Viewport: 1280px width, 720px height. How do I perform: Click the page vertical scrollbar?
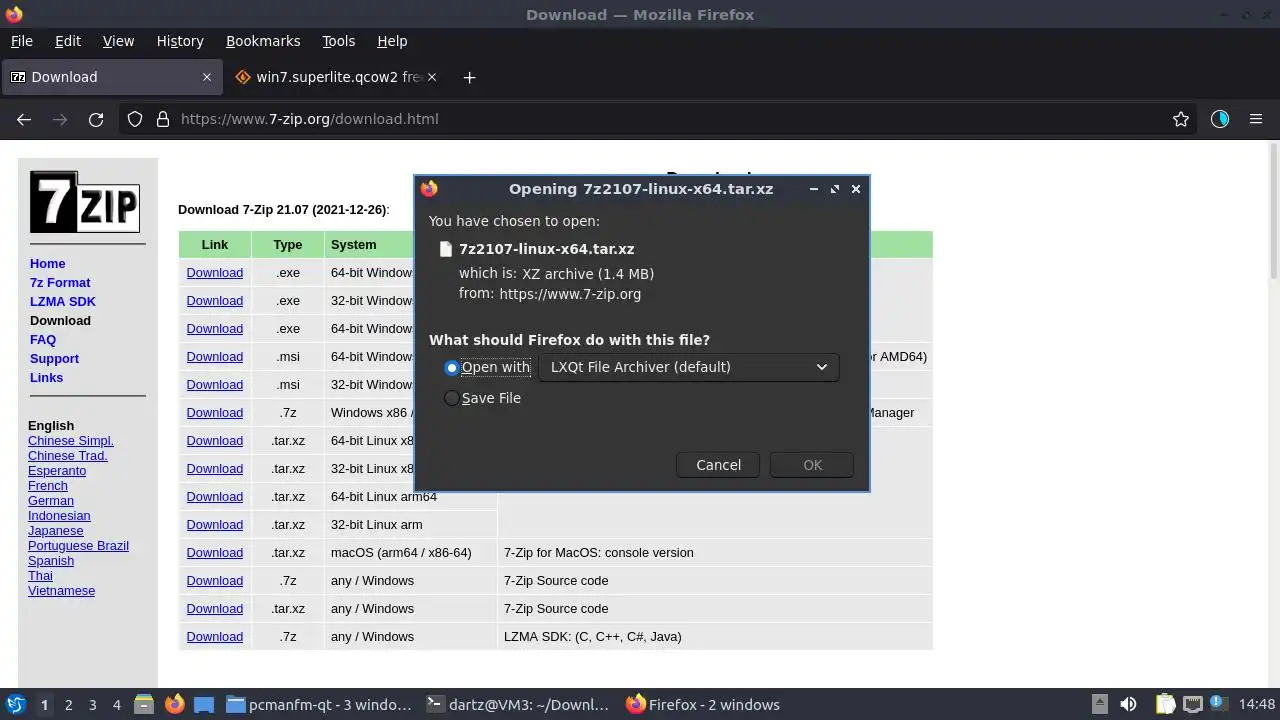click(x=1273, y=210)
